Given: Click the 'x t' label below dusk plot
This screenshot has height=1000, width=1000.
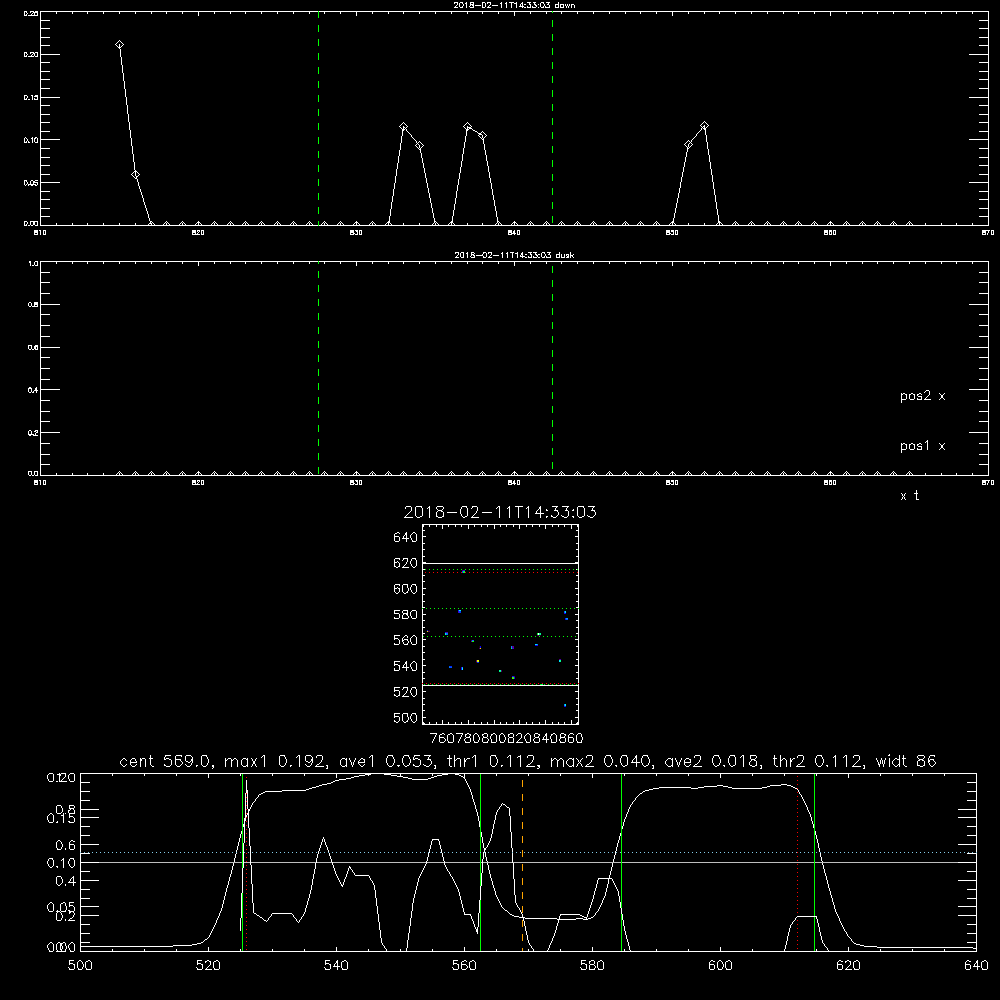Looking at the screenshot, I should pyautogui.click(x=909, y=496).
